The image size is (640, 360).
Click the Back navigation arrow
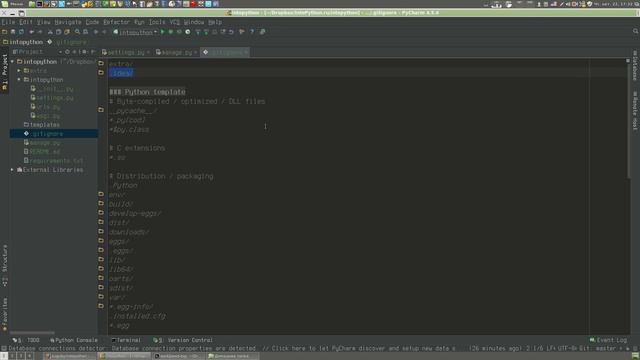(x=96, y=32)
